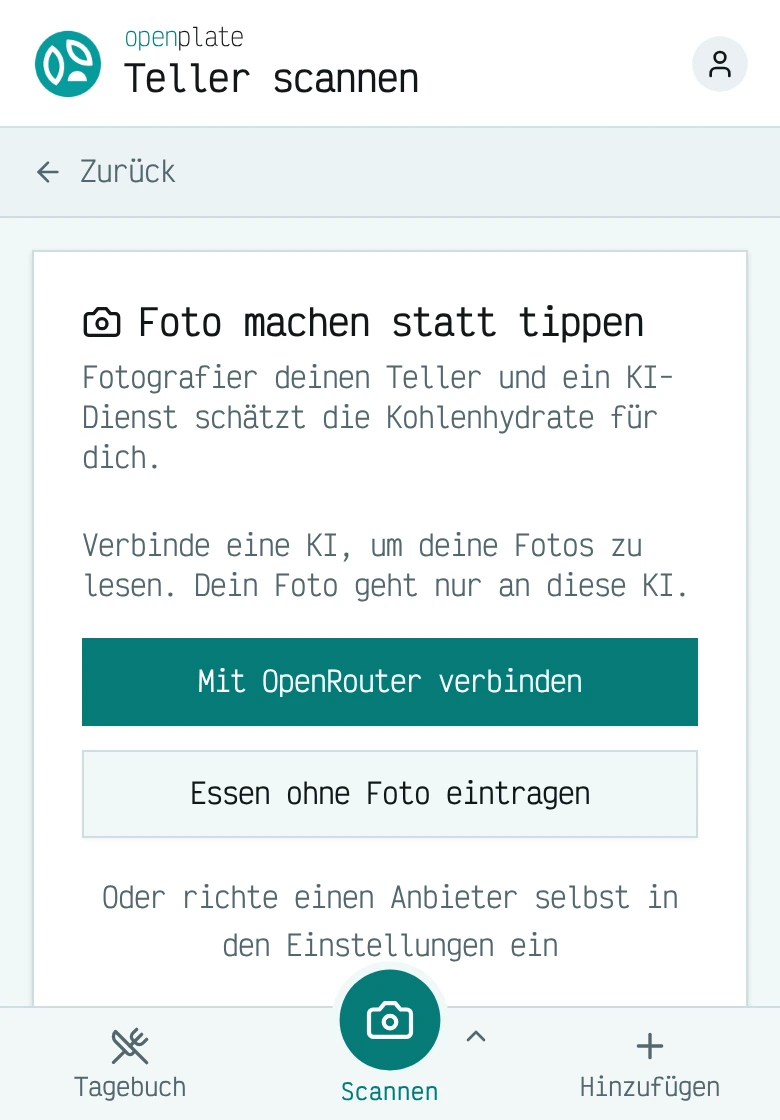Image resolution: width=780 pixels, height=1120 pixels.
Task: Click the camera icon beside the heading
Action: (102, 323)
